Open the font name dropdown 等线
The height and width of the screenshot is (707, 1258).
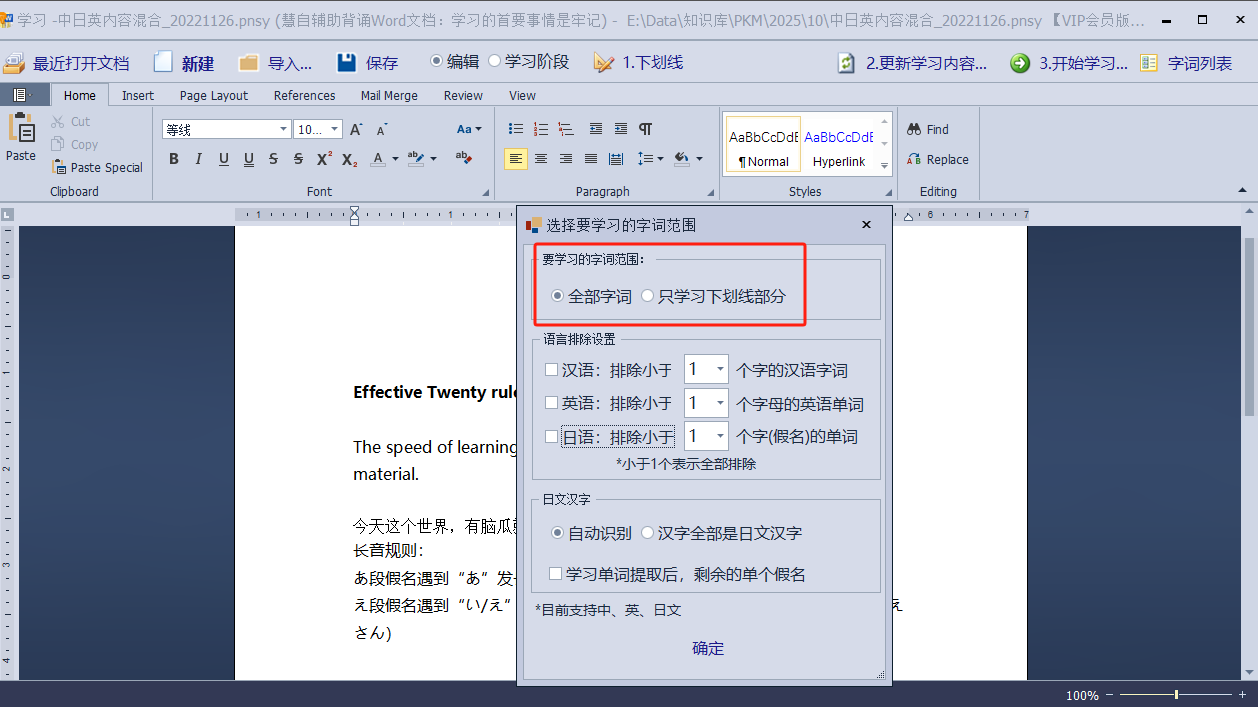tap(284, 129)
